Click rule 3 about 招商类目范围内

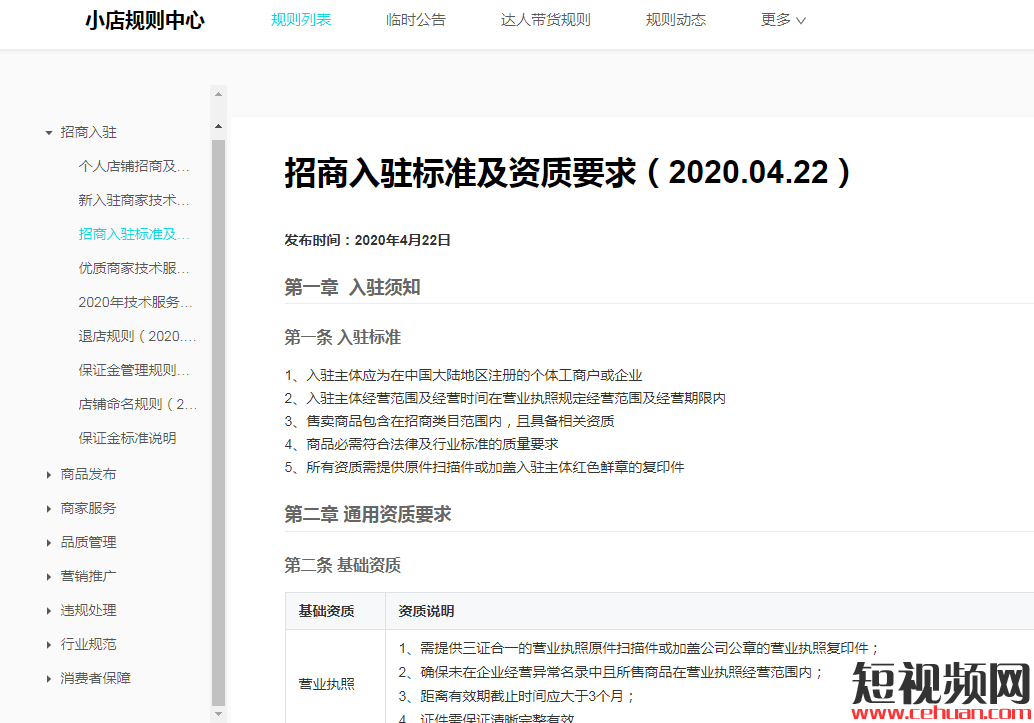(x=449, y=421)
